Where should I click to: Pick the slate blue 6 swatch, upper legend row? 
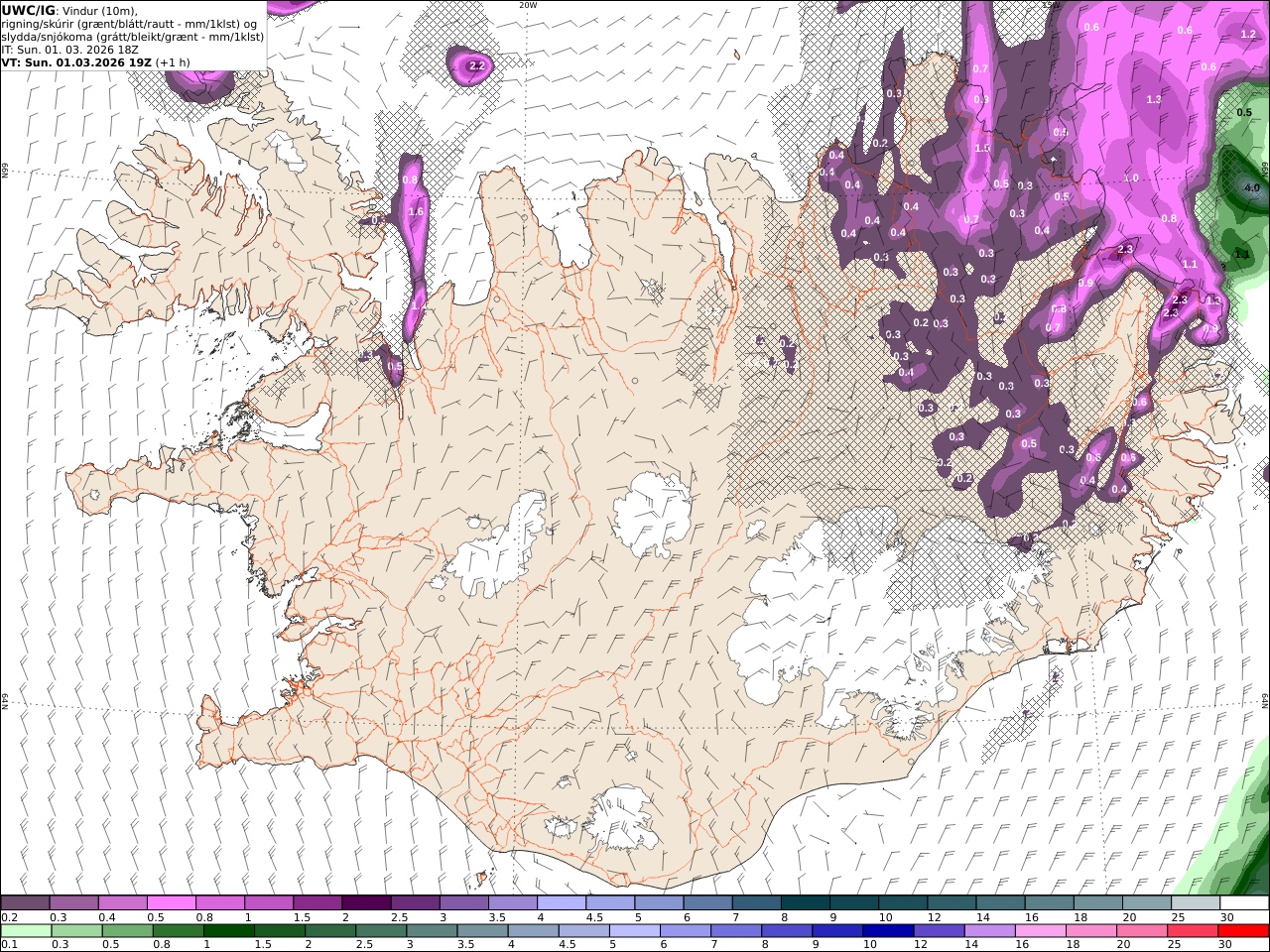(x=707, y=903)
